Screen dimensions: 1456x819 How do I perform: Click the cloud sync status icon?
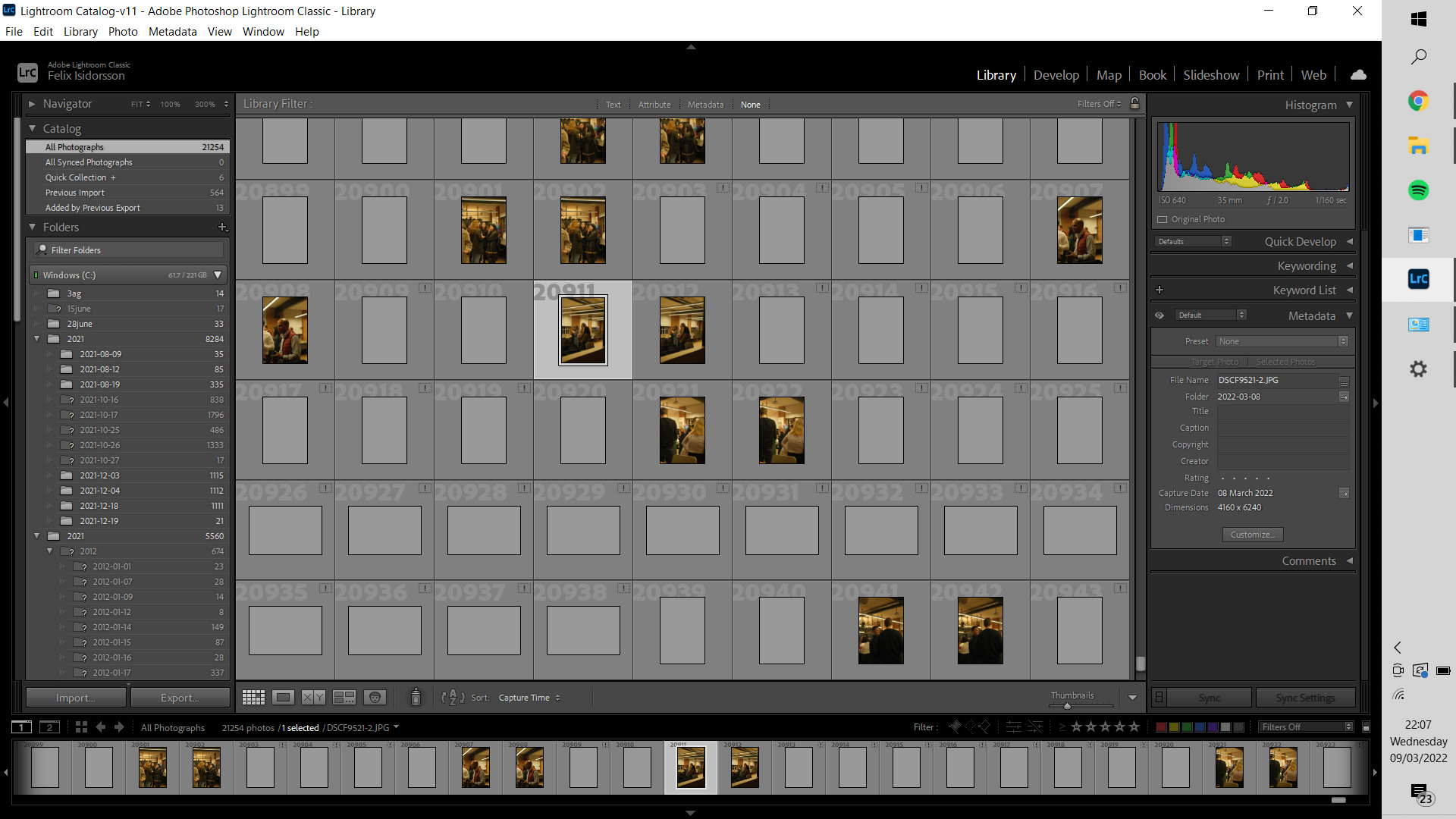tap(1357, 74)
